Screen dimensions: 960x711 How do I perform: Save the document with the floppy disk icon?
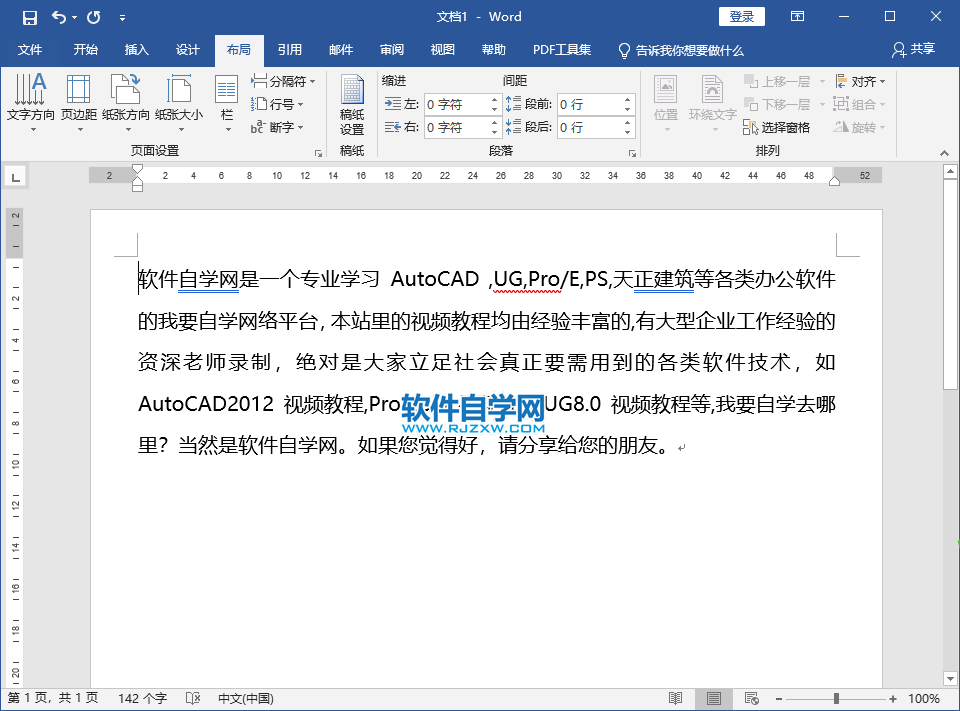pyautogui.click(x=29, y=17)
